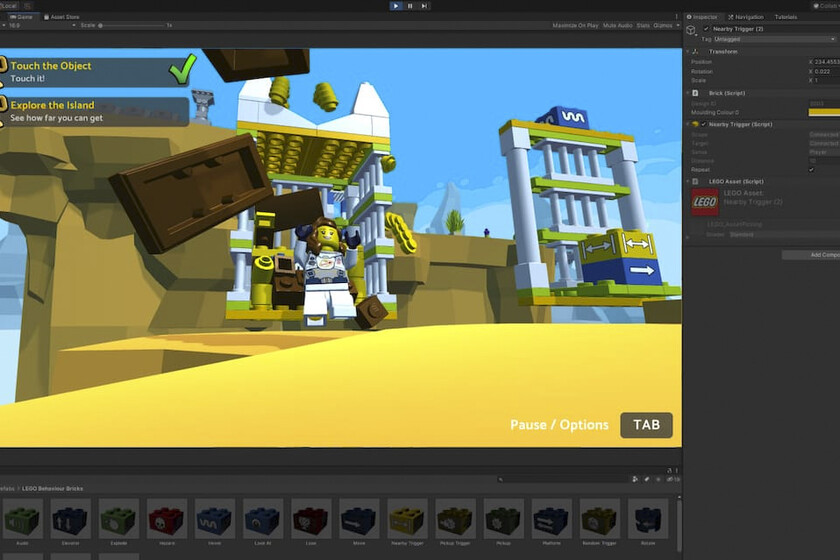This screenshot has width=840, height=560.
Task: Toggle Nearby Trigger (Script) enabled checkbox
Action: tap(704, 124)
